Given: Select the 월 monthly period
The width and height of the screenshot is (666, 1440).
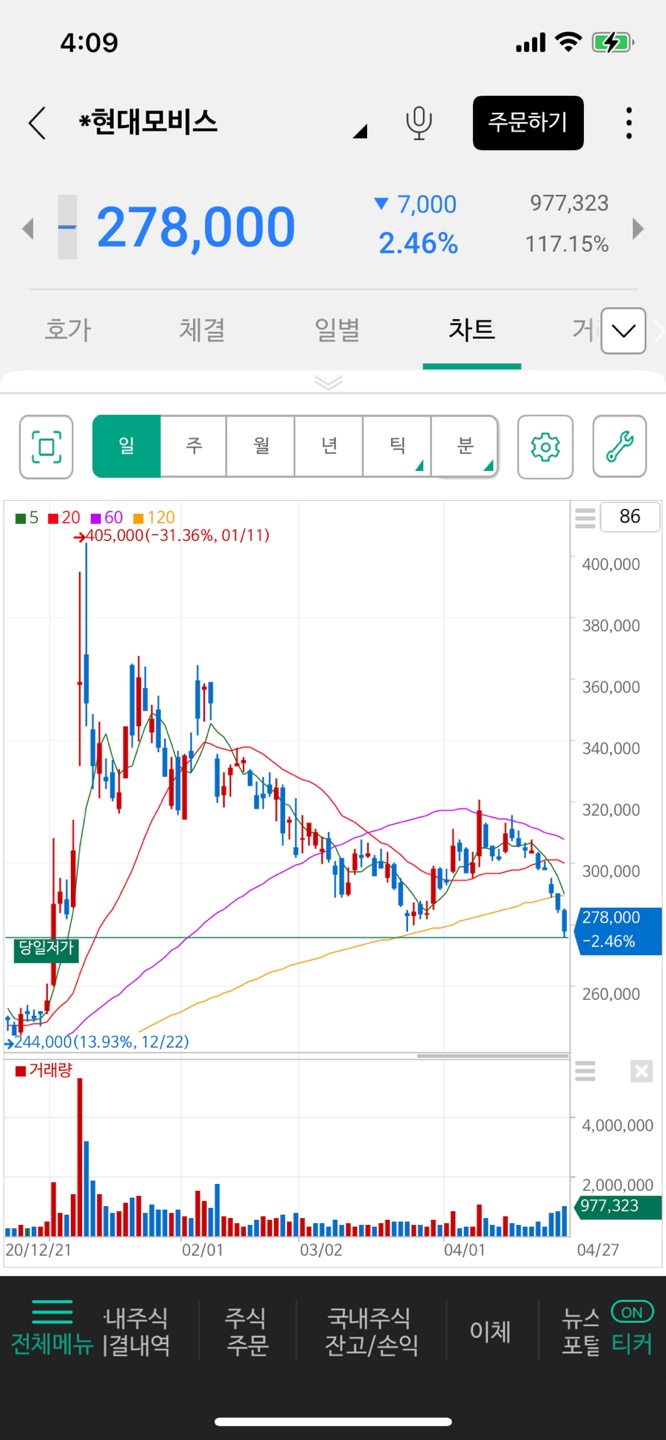Looking at the screenshot, I should coord(261,446).
